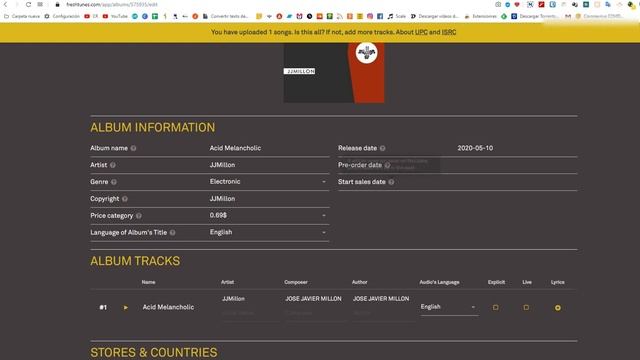The image size is (640, 360).
Task: View site security padlock in address bar
Action: [58, 4]
